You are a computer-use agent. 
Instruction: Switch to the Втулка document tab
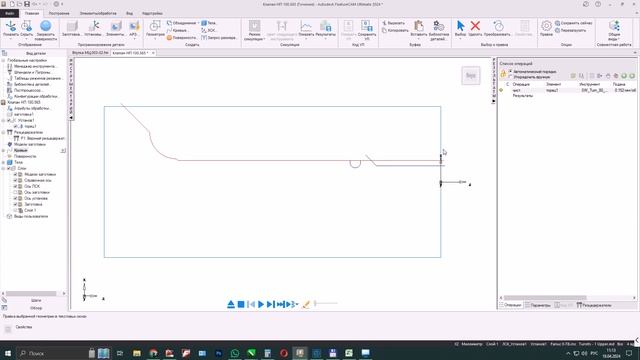(90, 53)
